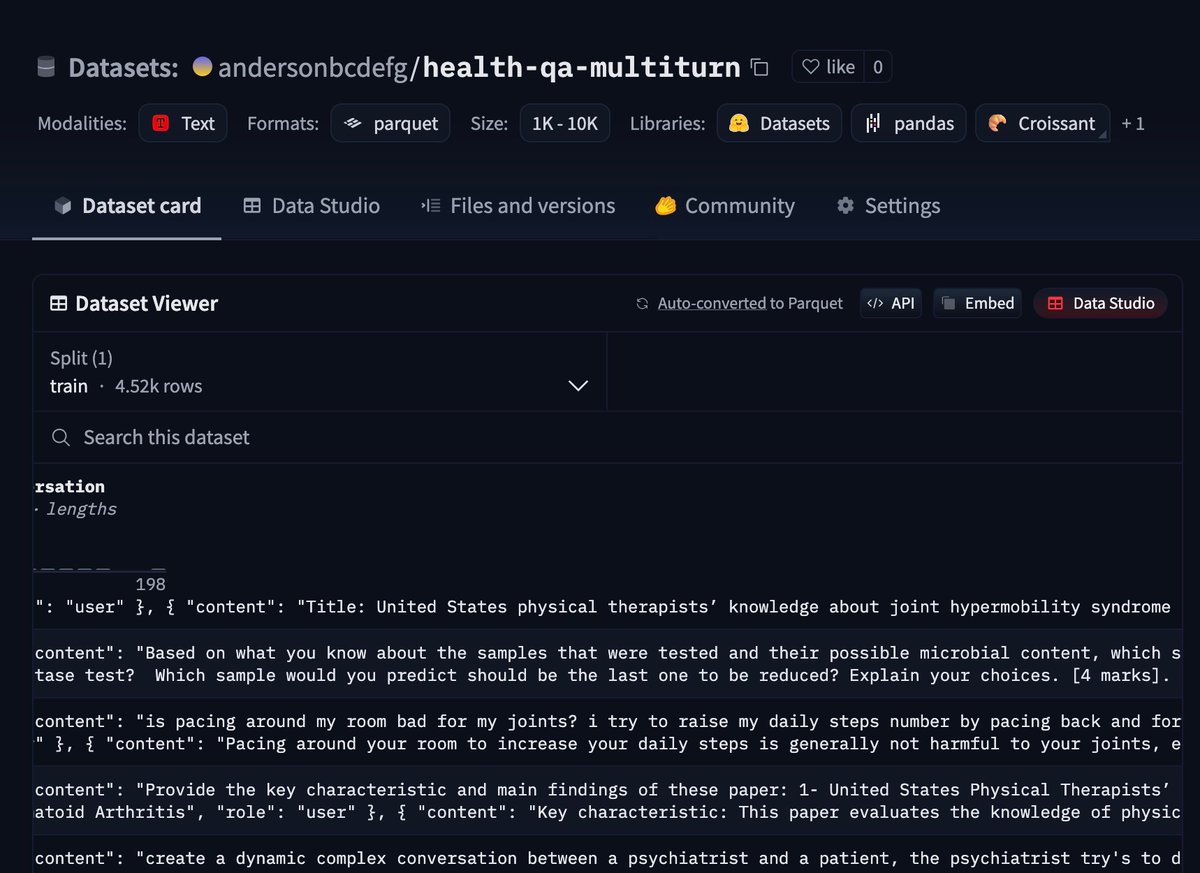Open Files and versions tab

518,206
